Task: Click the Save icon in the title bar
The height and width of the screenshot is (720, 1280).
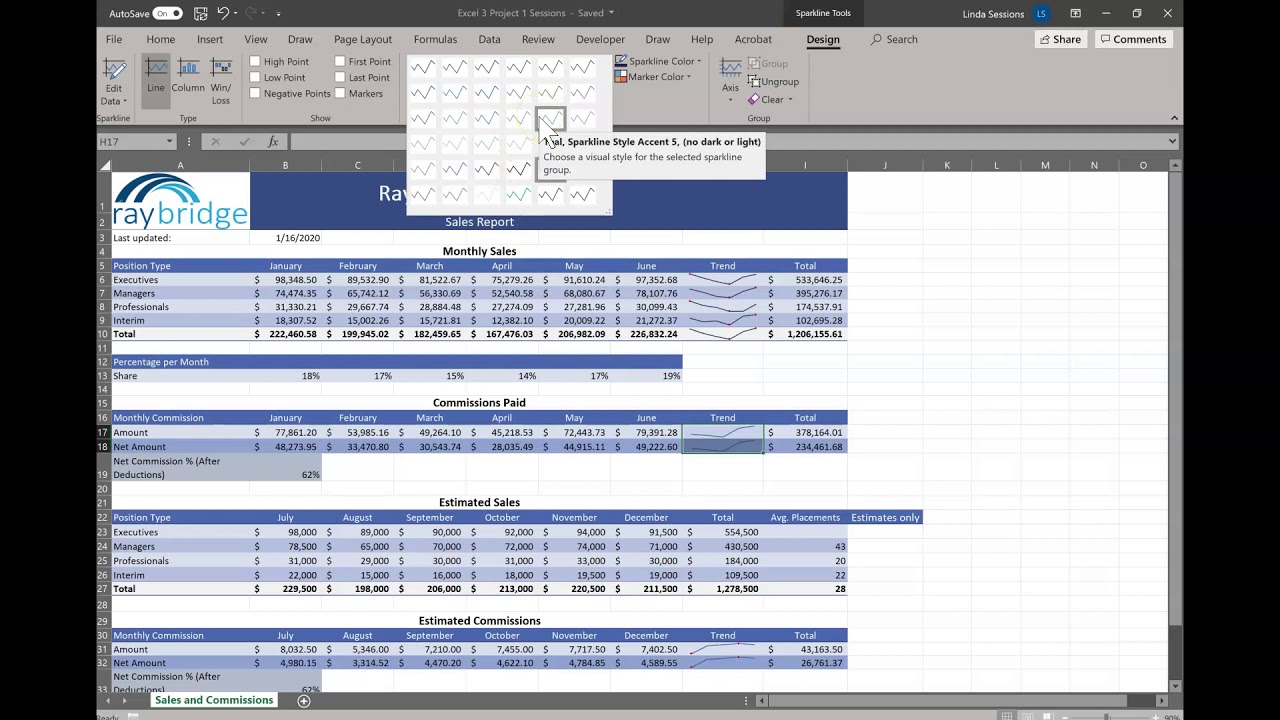Action: click(x=200, y=13)
